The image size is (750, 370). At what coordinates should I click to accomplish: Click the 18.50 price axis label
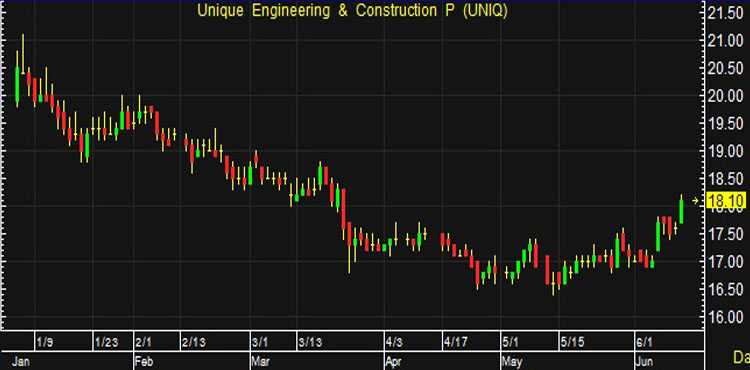point(726,180)
